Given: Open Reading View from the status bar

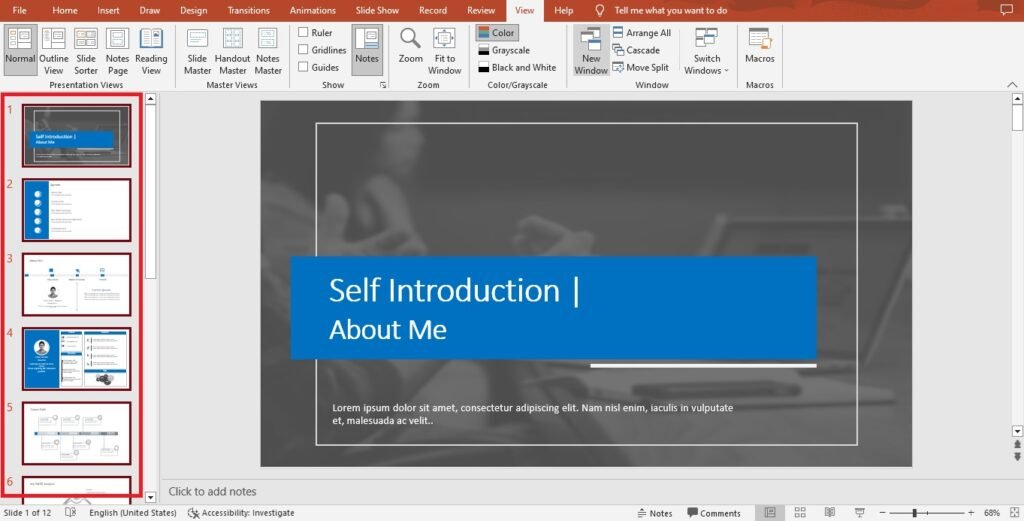Looking at the screenshot, I should click(x=829, y=513).
